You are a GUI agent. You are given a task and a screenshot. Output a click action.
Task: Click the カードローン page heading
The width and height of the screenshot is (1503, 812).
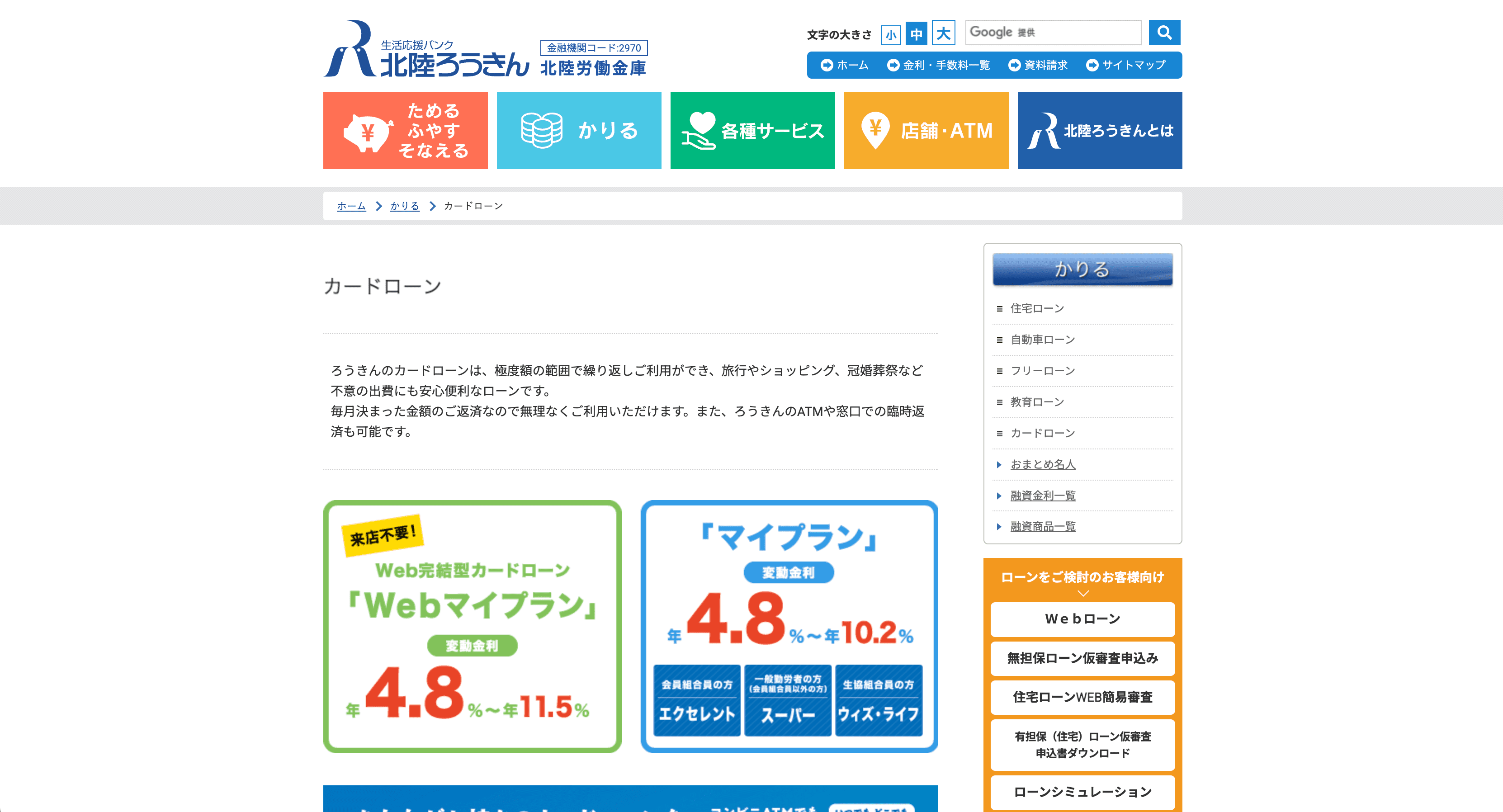pos(382,287)
